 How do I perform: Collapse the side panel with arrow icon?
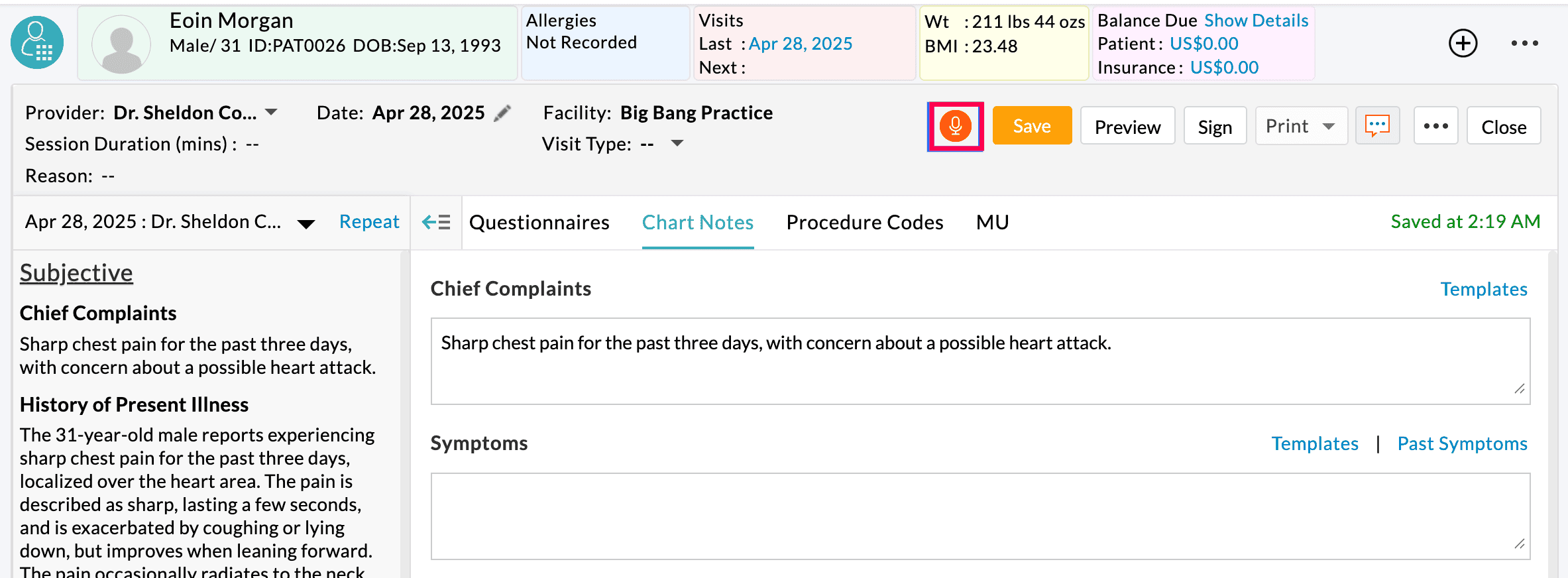coord(436,222)
